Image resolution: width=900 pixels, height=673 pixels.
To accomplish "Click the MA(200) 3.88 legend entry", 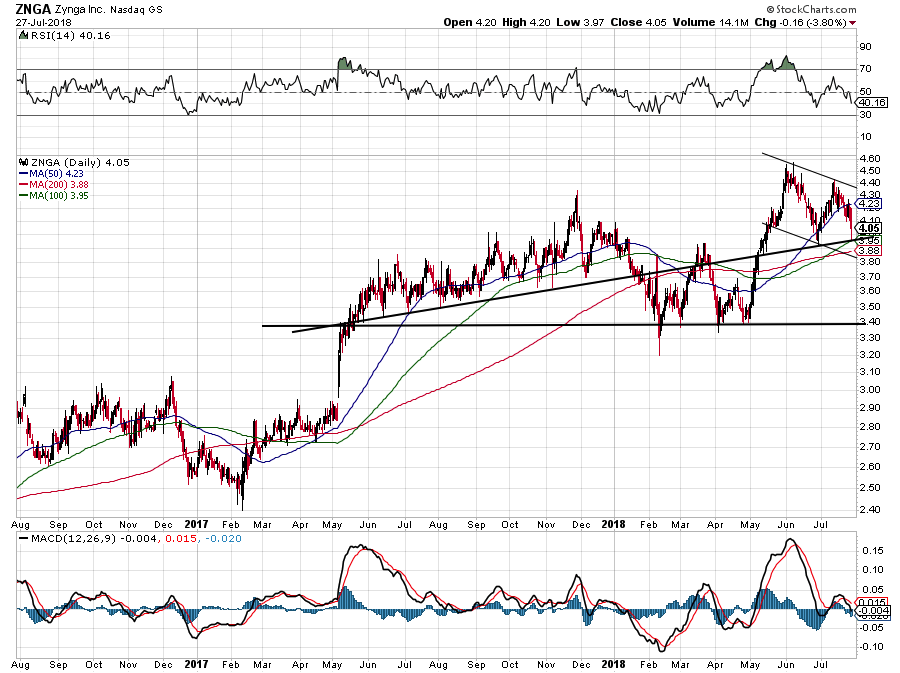I will pyautogui.click(x=59, y=184).
